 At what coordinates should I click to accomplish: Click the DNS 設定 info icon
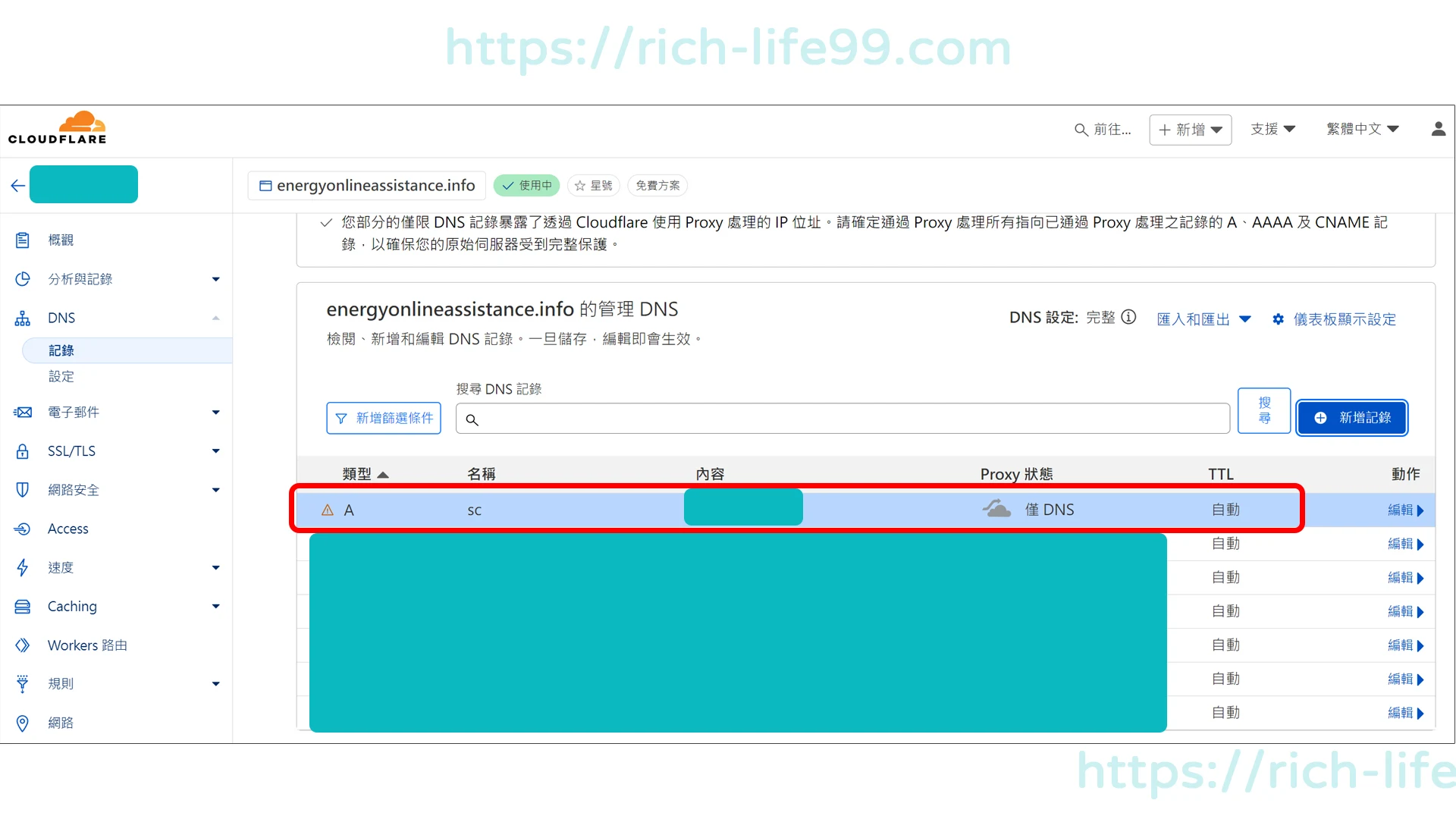pos(1128,318)
